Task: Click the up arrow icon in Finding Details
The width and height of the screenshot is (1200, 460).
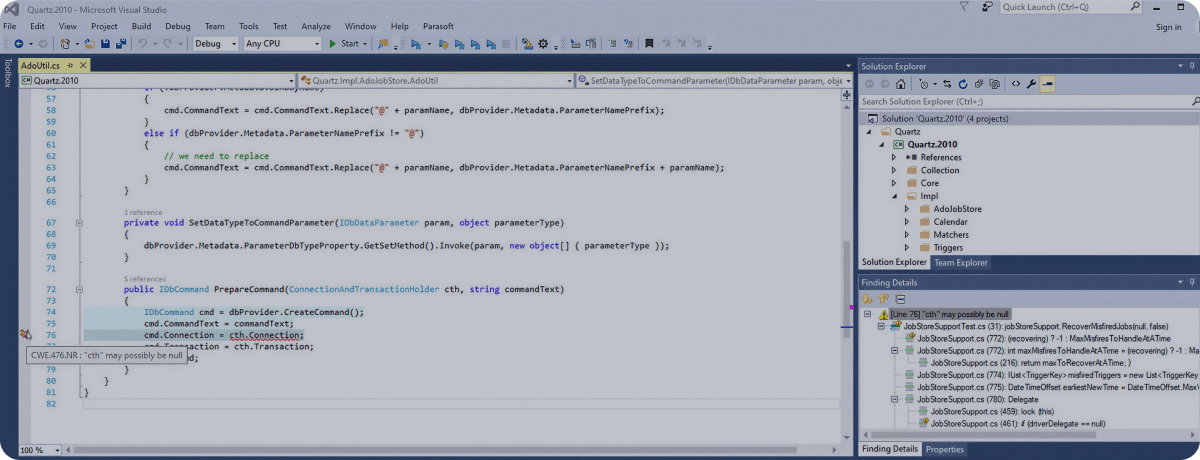Action: [x=884, y=299]
